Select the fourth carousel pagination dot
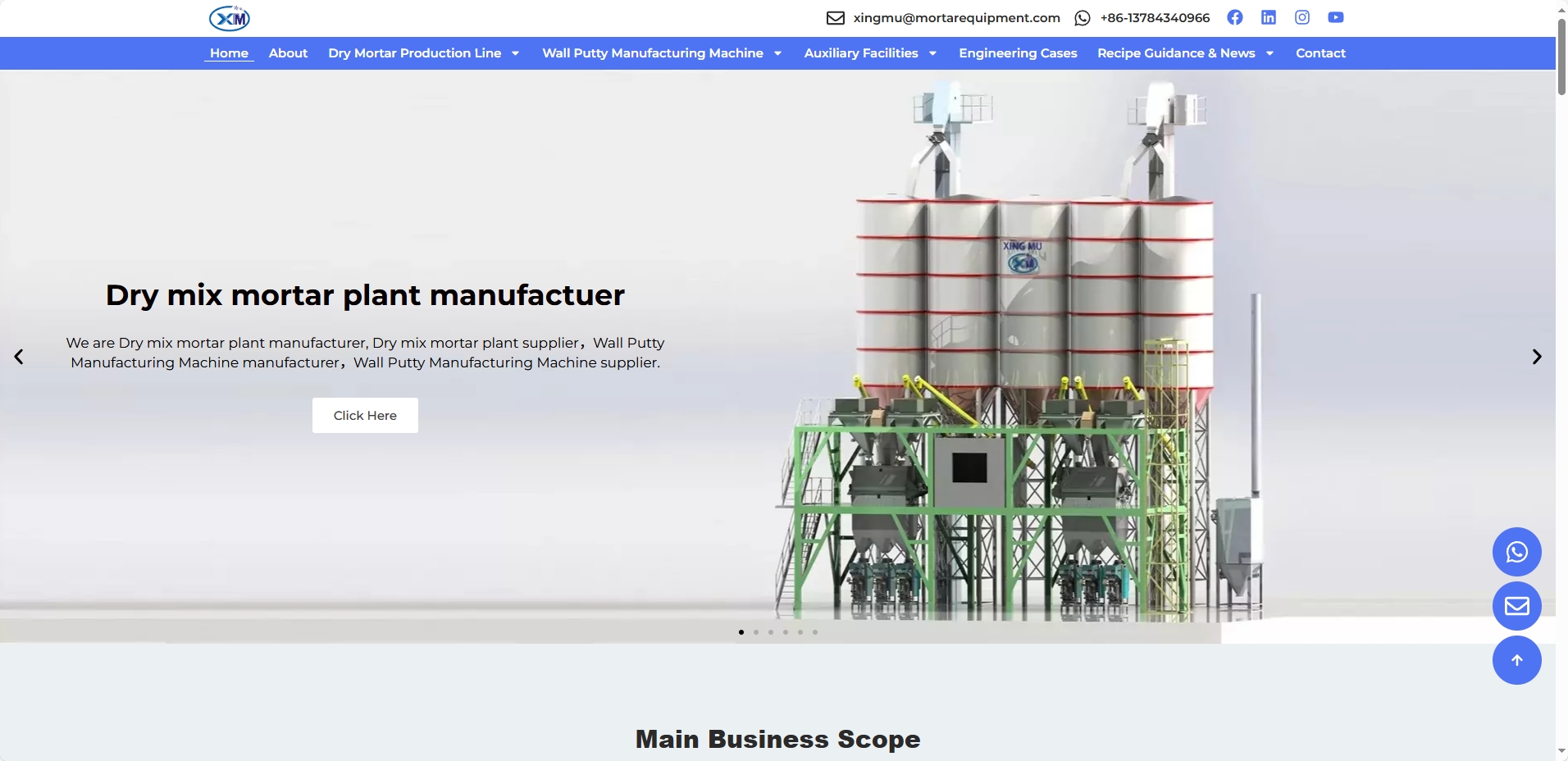 tap(786, 632)
